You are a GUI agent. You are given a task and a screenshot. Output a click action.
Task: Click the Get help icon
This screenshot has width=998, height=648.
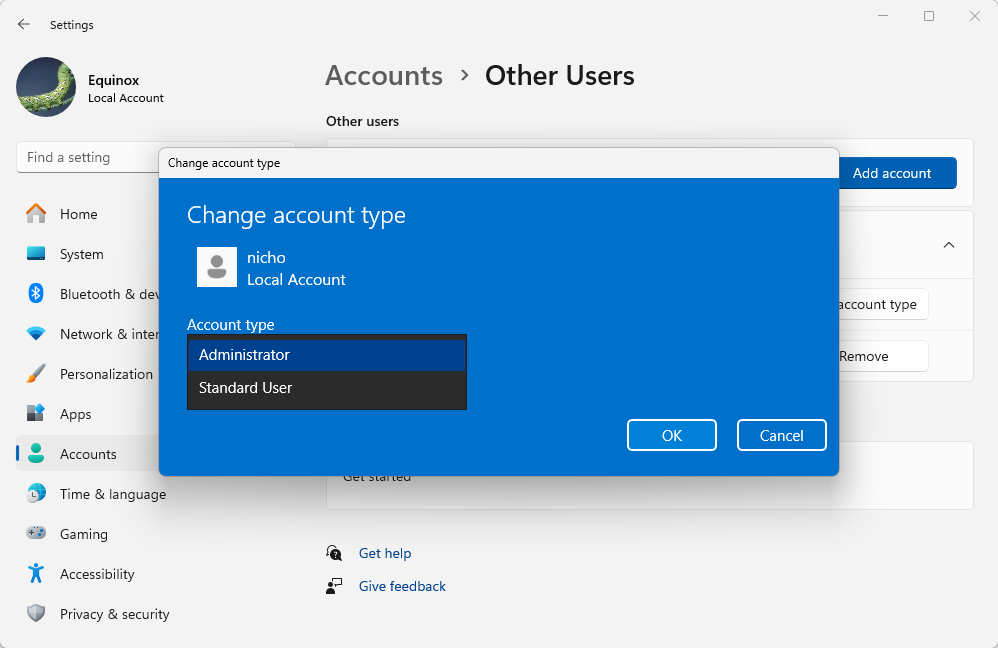(334, 553)
